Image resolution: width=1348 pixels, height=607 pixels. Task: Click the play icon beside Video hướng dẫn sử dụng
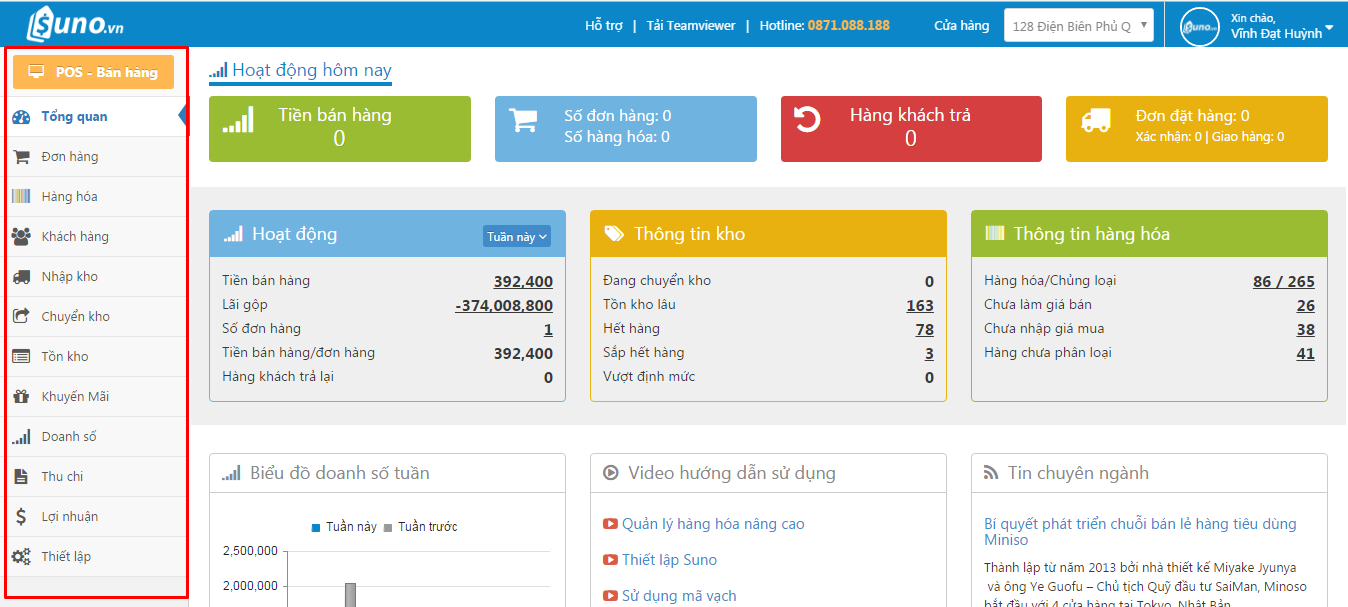611,473
